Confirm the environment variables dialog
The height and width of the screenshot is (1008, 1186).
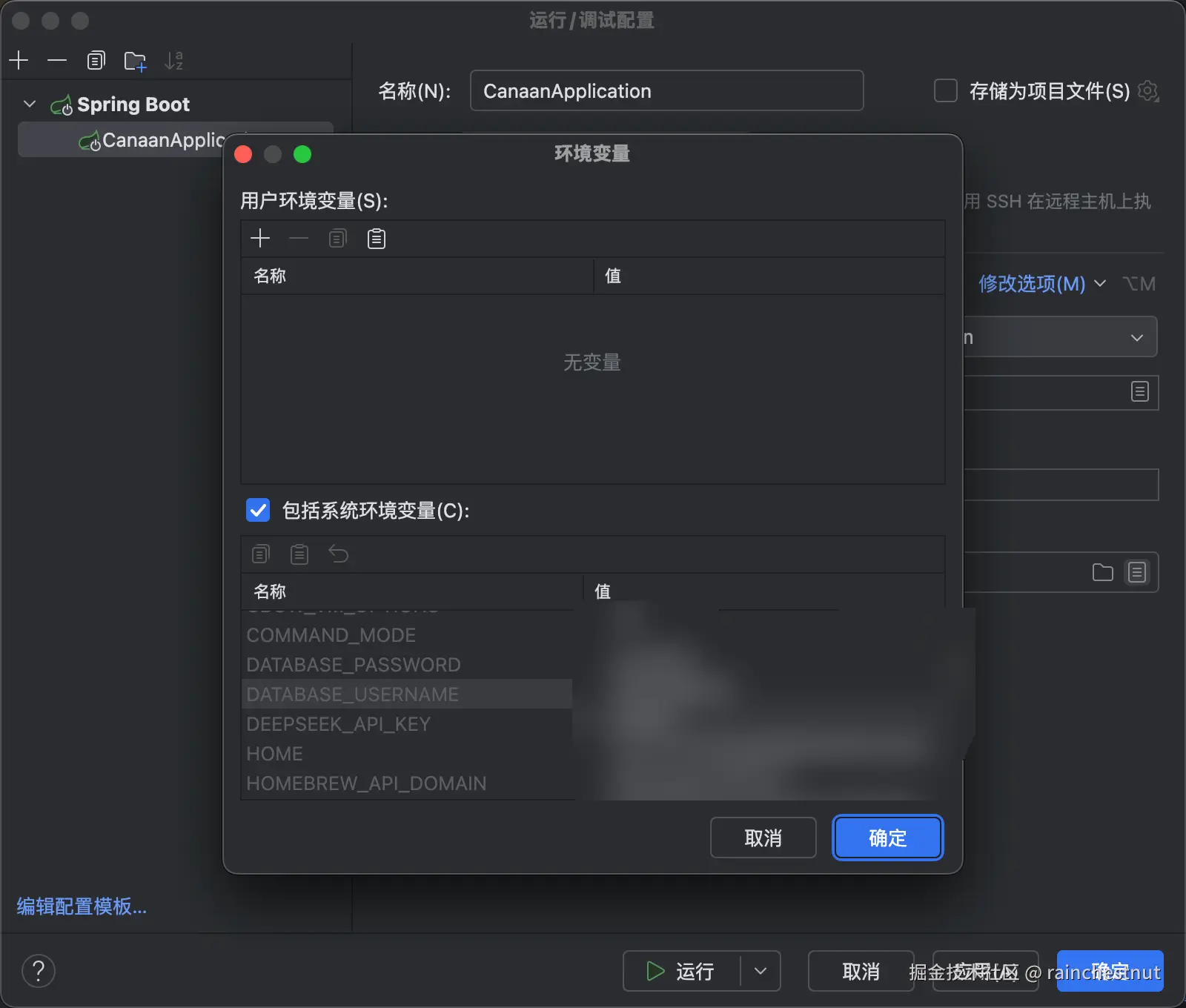(x=888, y=838)
